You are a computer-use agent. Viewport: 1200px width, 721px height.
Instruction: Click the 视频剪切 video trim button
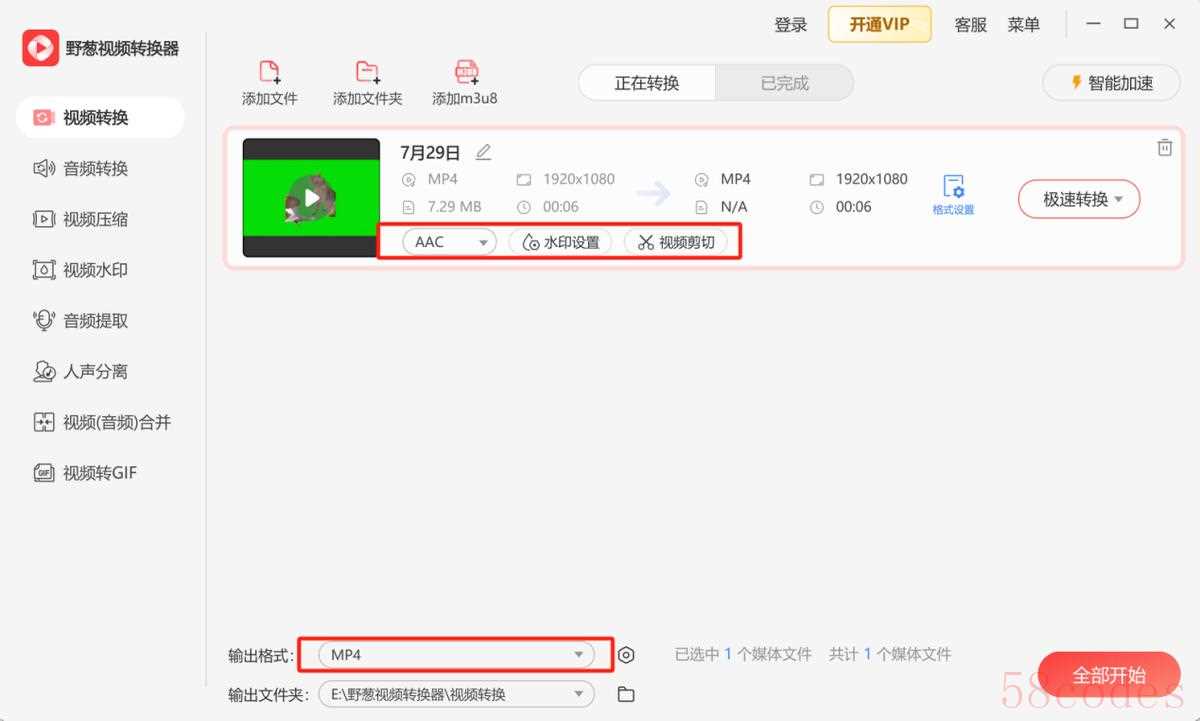[676, 242]
